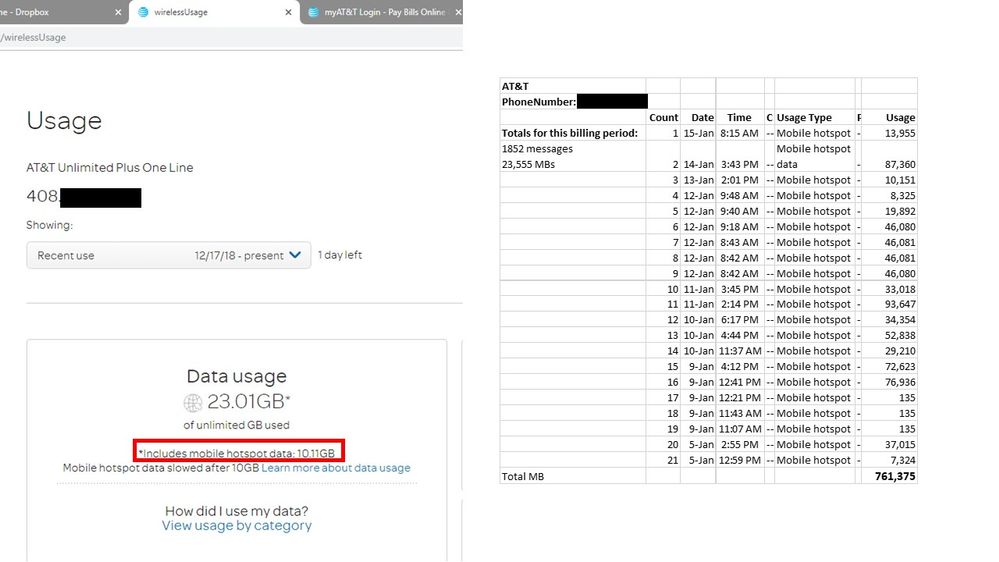Select the wirelessUsage tab
This screenshot has width=999, height=562.
[200, 13]
